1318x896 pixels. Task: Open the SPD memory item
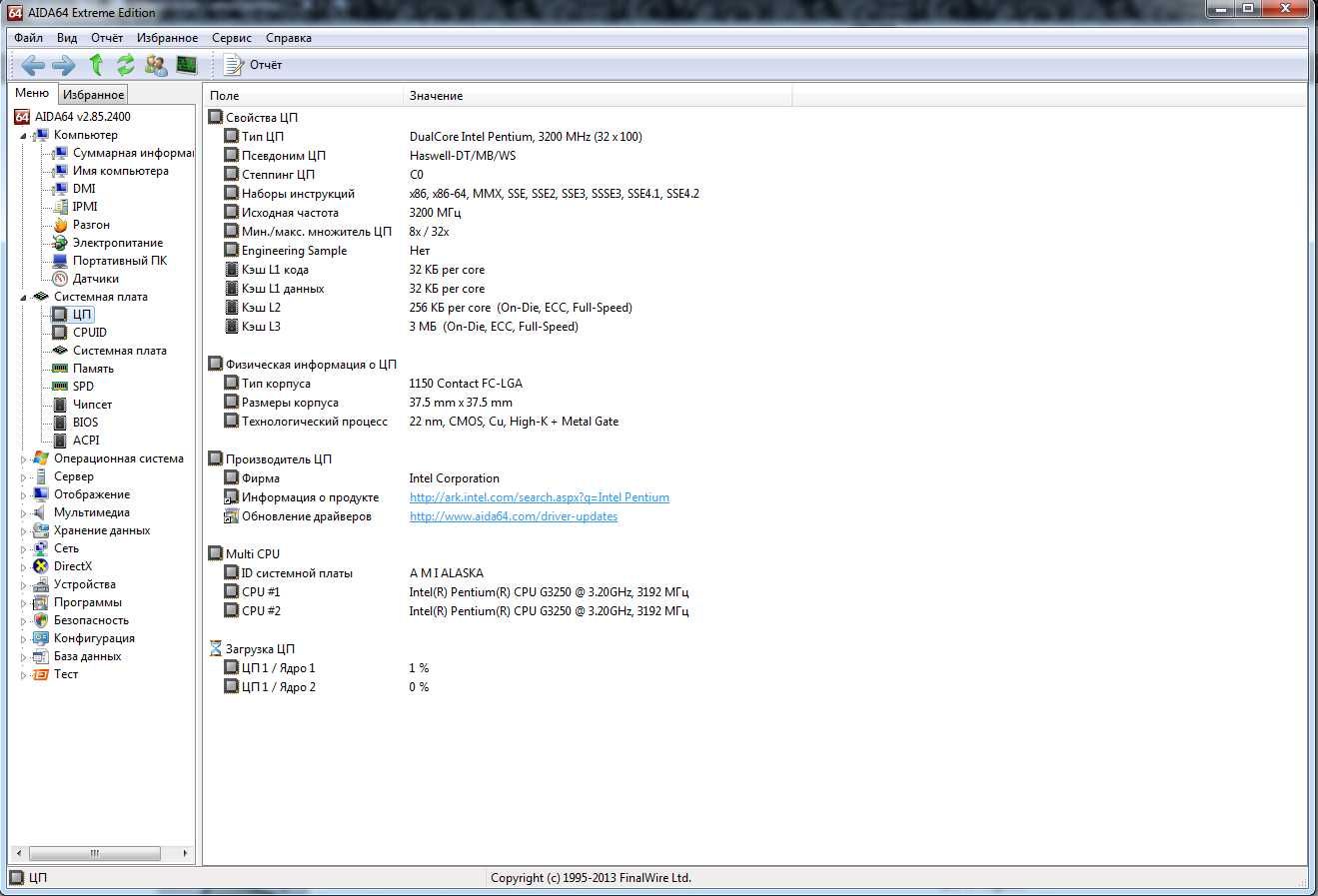(x=83, y=387)
